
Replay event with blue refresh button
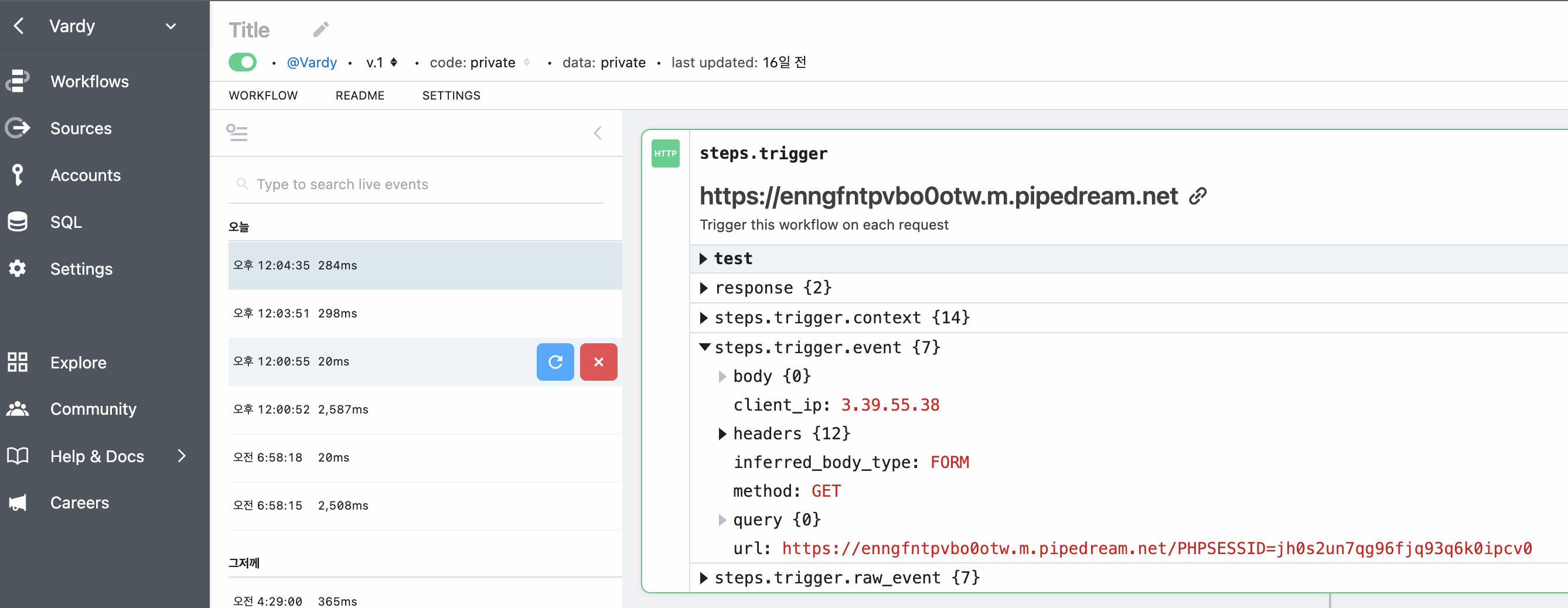(555, 361)
